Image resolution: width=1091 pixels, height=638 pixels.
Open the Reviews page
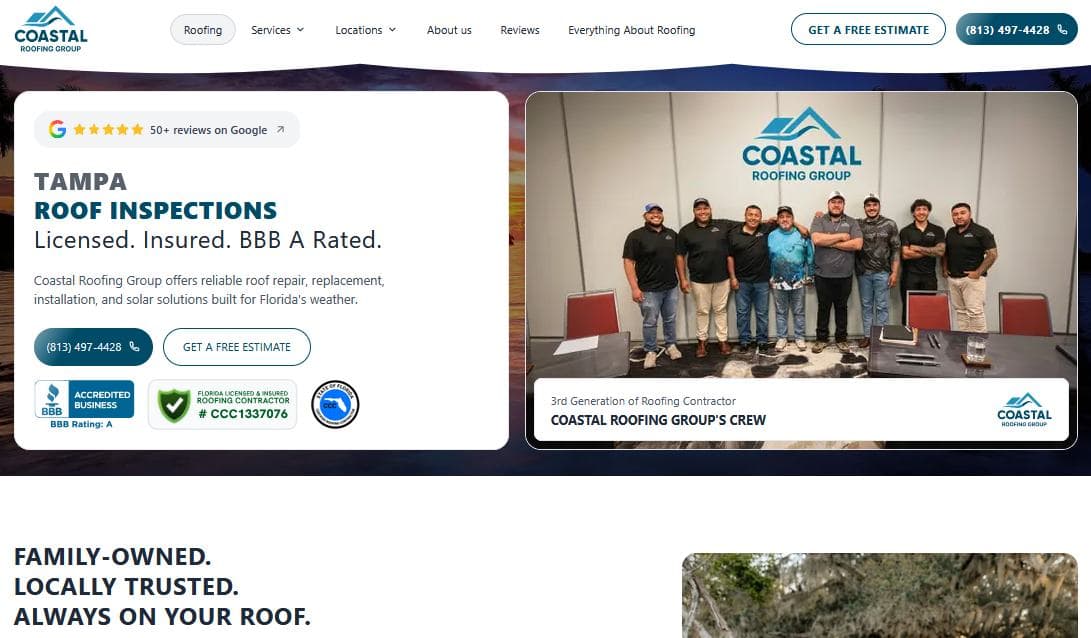pyautogui.click(x=520, y=30)
